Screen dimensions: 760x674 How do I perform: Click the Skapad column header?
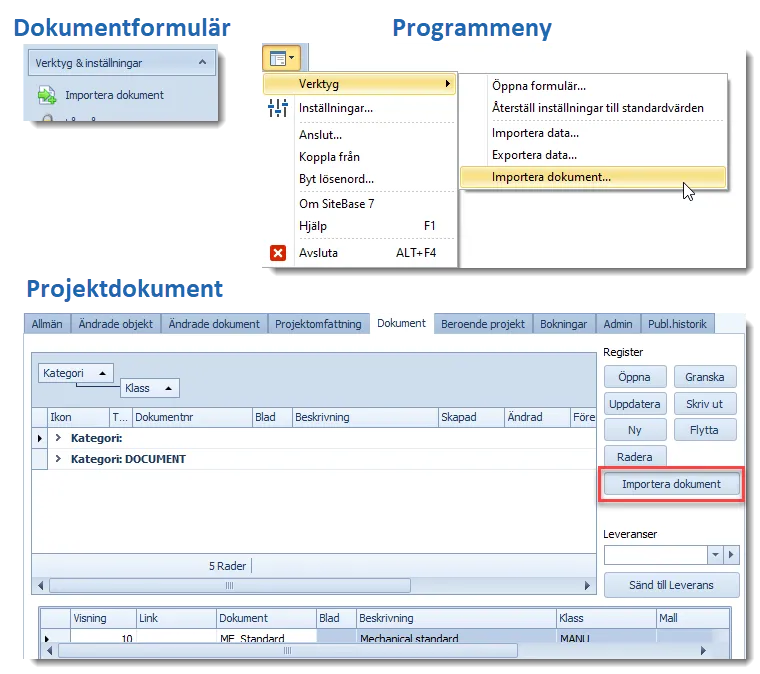pyautogui.click(x=471, y=417)
